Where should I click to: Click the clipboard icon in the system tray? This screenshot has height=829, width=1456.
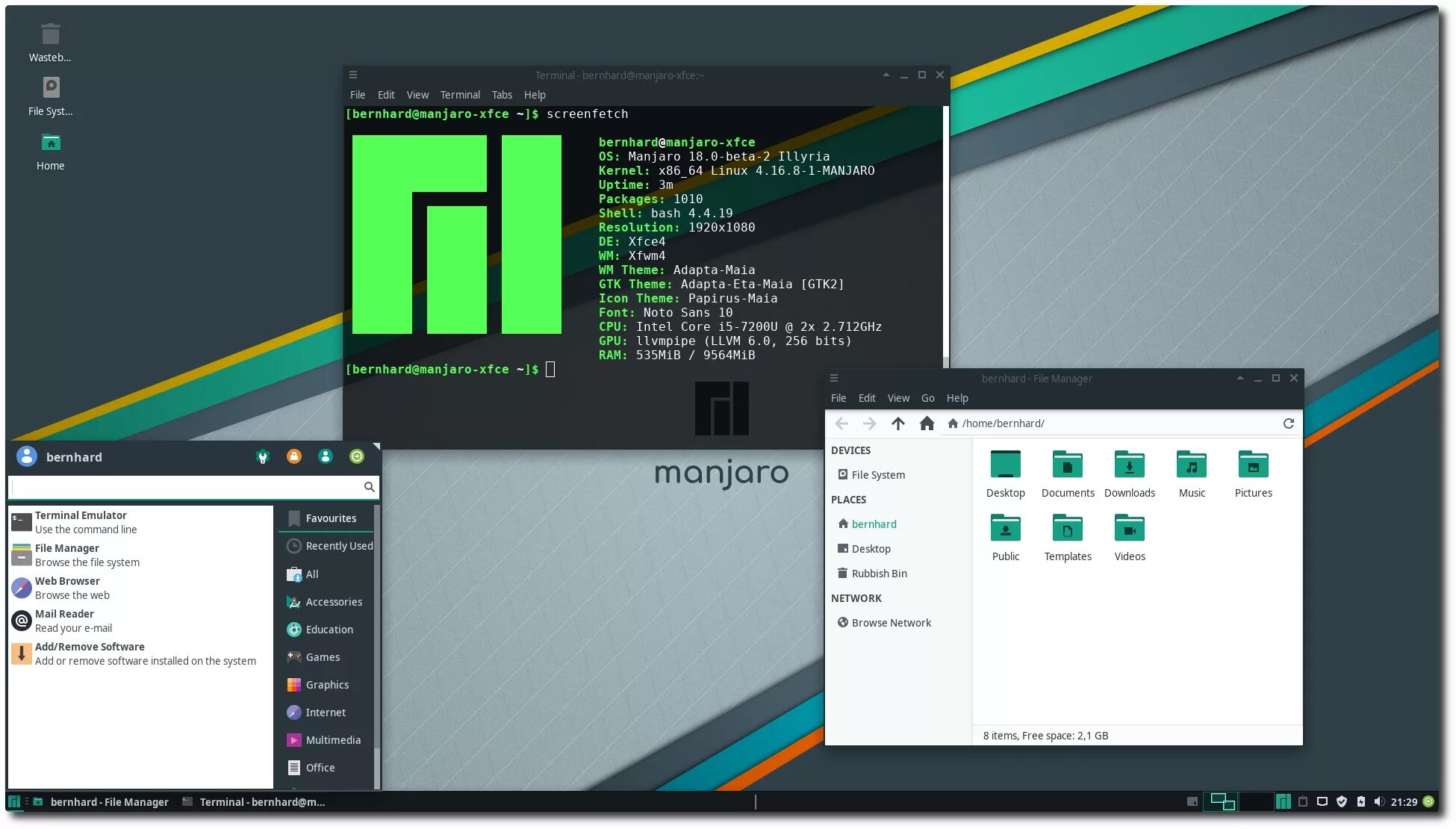pos(1303,801)
